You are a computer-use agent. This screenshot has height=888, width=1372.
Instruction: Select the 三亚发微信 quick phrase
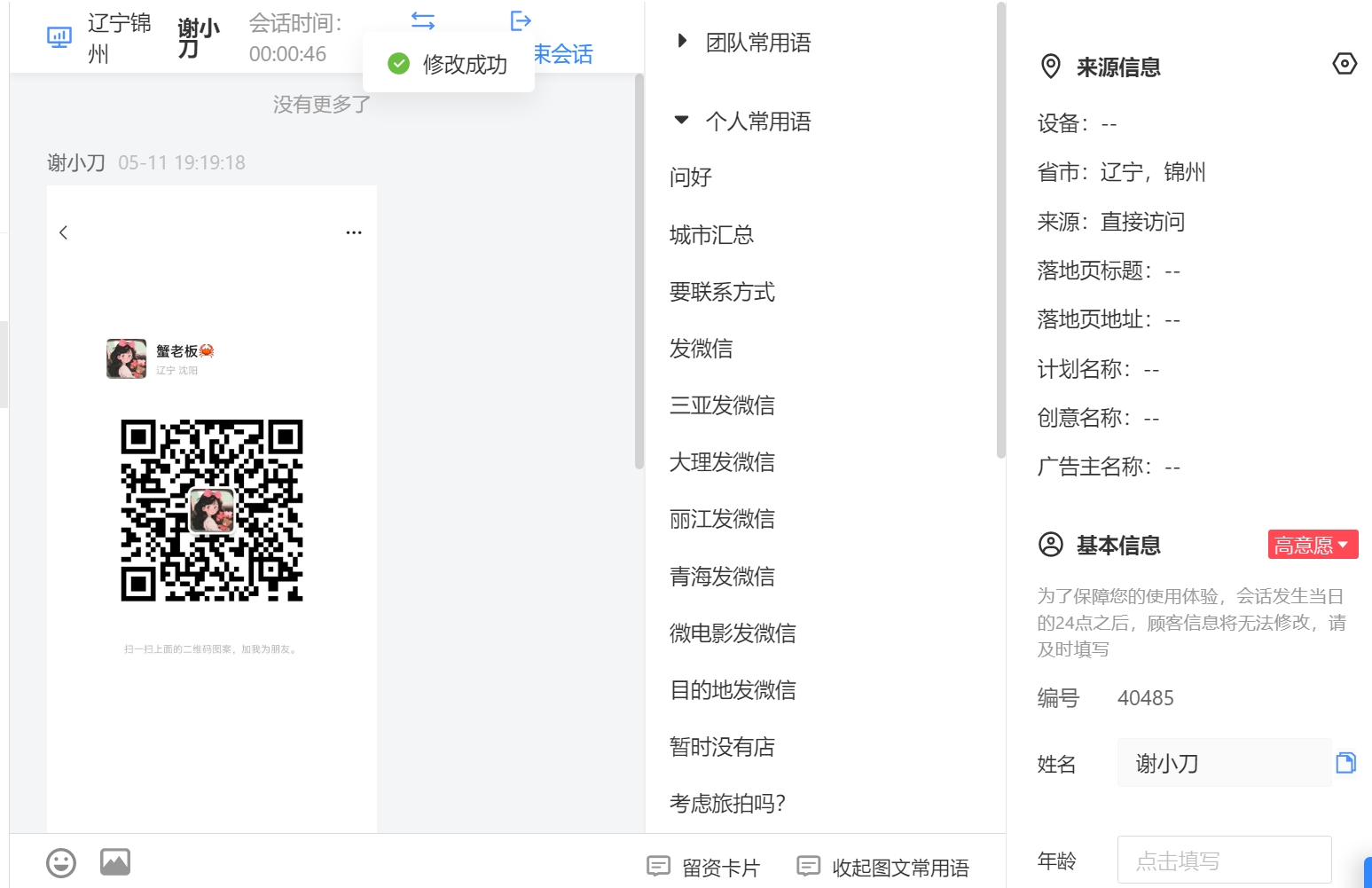[723, 405]
